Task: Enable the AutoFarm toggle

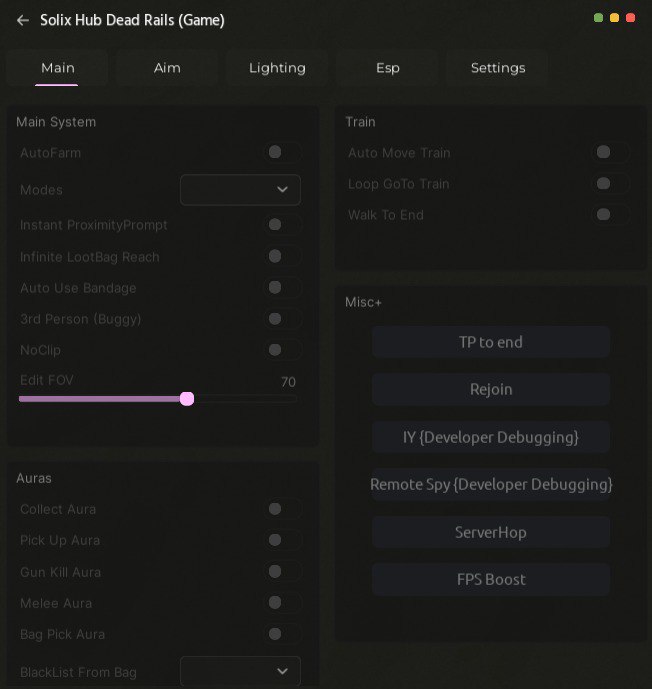Action: click(x=282, y=152)
